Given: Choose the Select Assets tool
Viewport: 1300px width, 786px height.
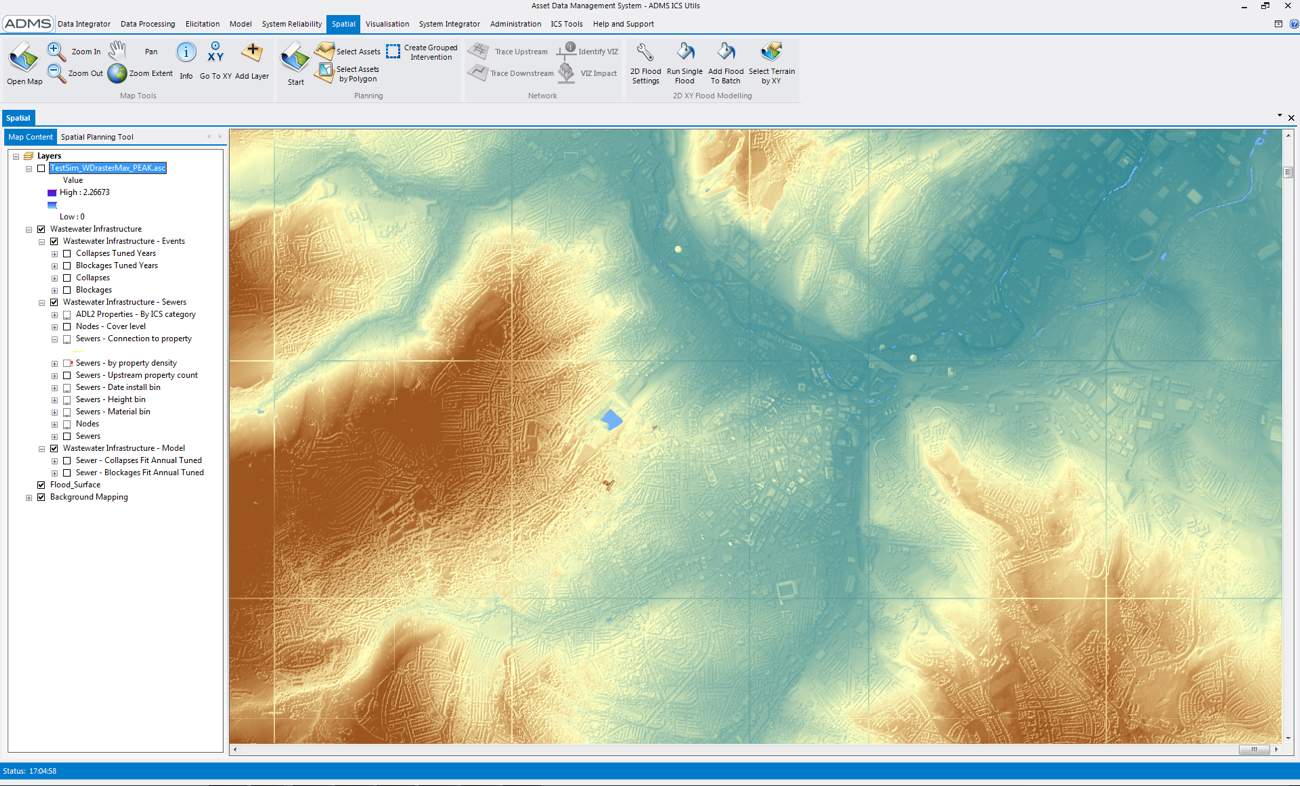Looking at the screenshot, I should tap(347, 51).
